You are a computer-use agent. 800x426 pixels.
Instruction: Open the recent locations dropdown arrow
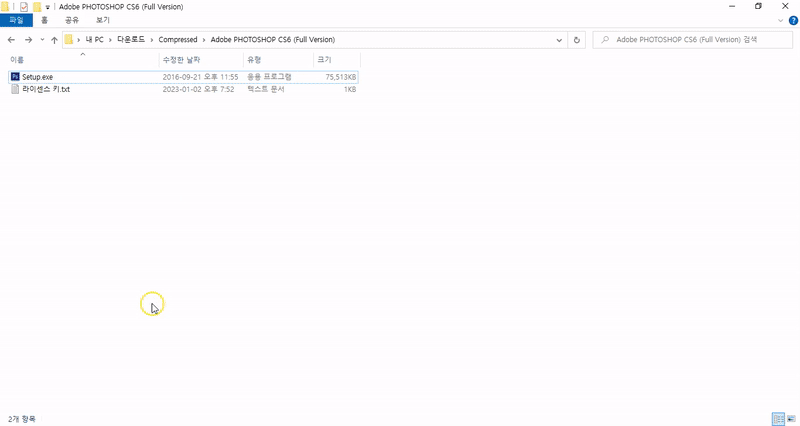tap(42, 40)
